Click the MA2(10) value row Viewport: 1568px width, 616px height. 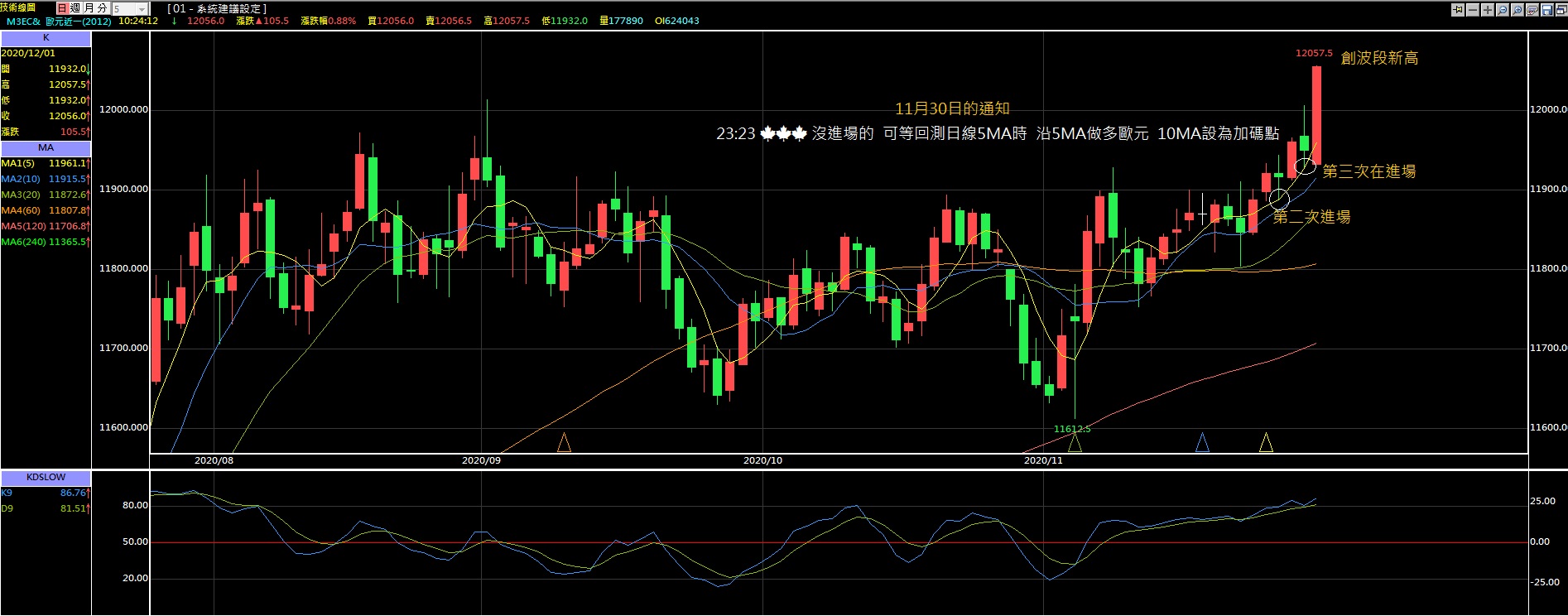pyautogui.click(x=46, y=179)
